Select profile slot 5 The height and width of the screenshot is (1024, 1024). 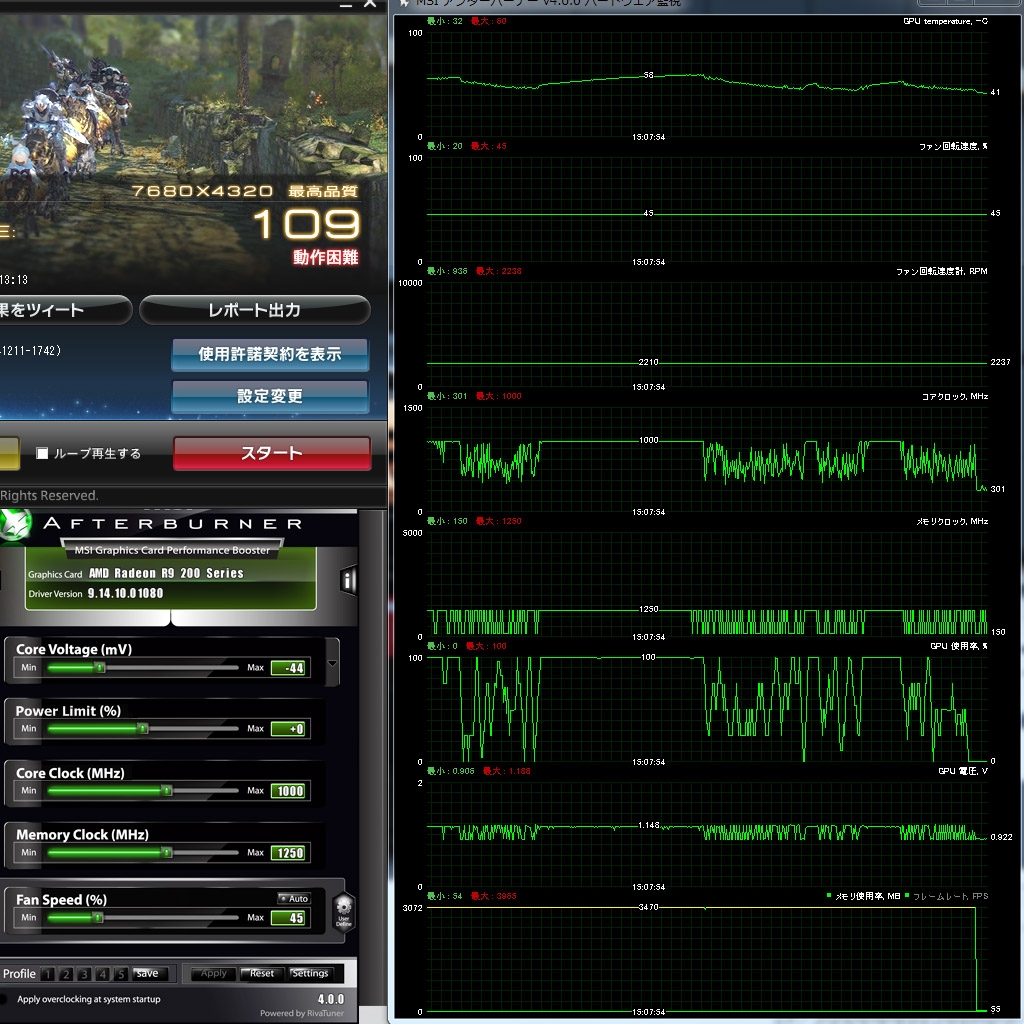tap(120, 974)
